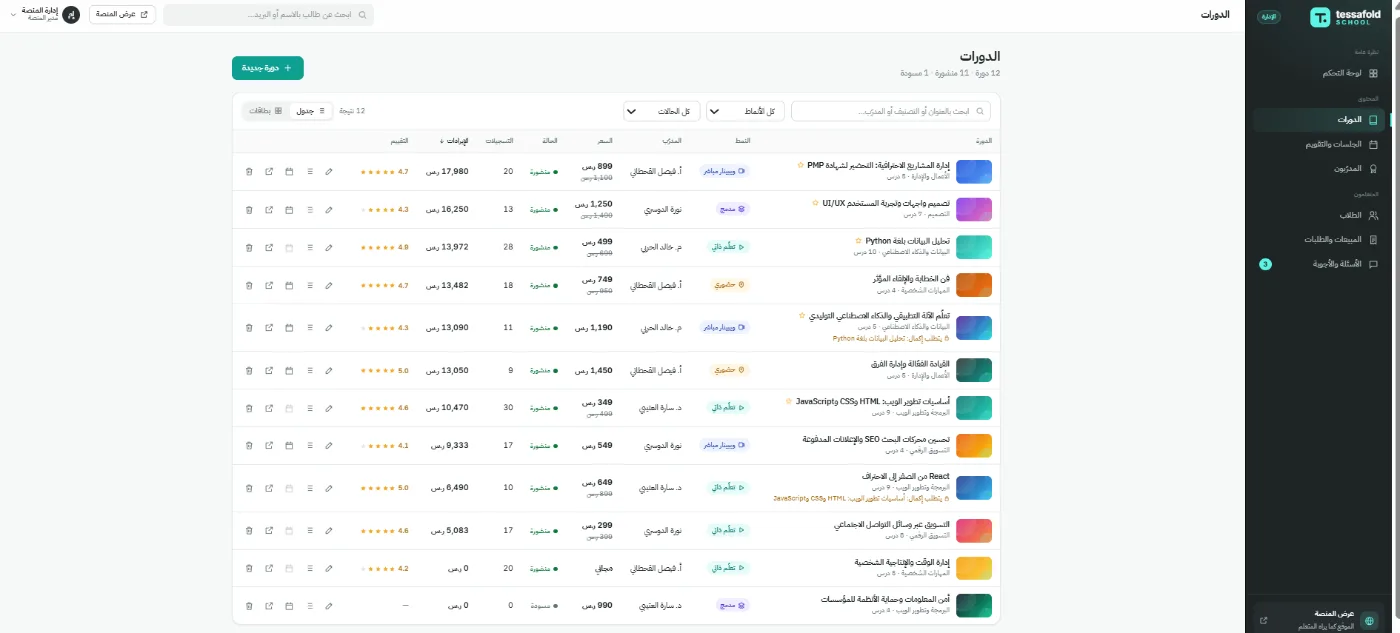
Task: Open the orange thumbnail of the 13,482 course
Action: [x=974, y=285]
